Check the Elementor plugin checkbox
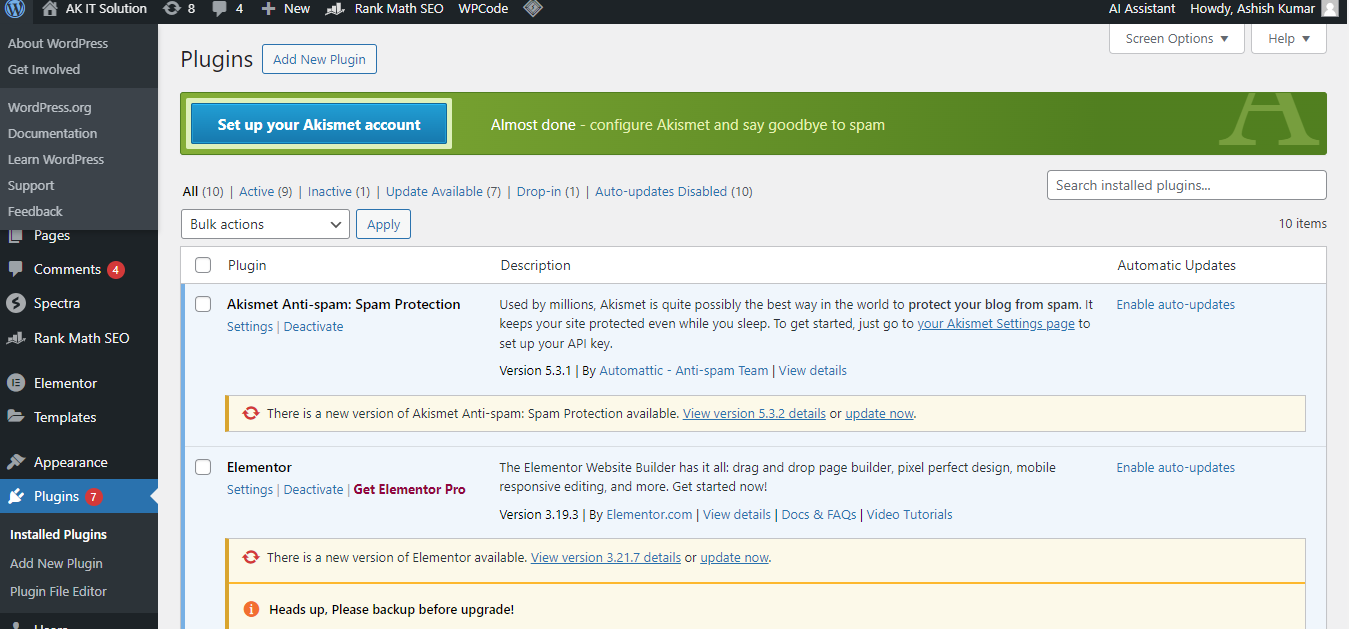Screen dimensions: 1349x629 click(203, 467)
